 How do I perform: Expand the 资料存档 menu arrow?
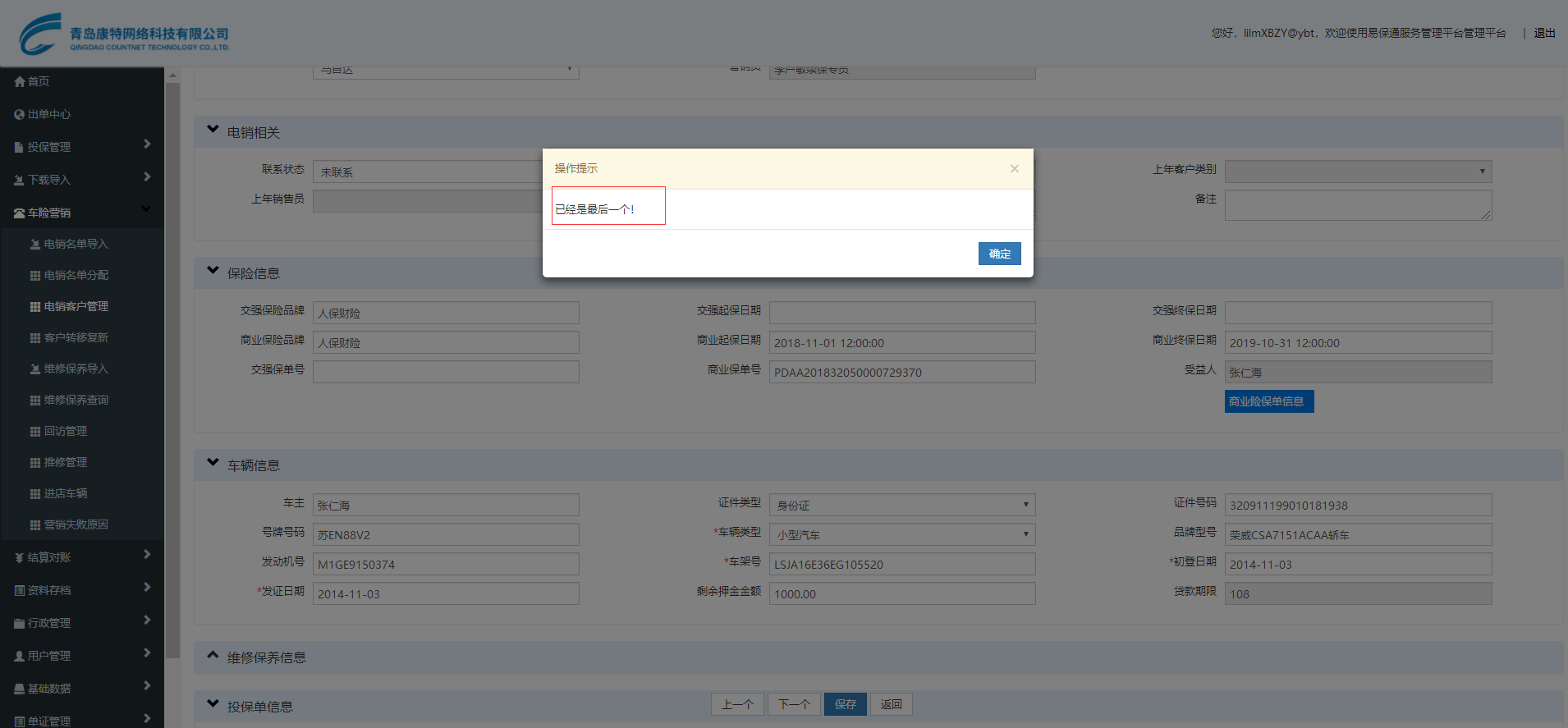pyautogui.click(x=147, y=588)
